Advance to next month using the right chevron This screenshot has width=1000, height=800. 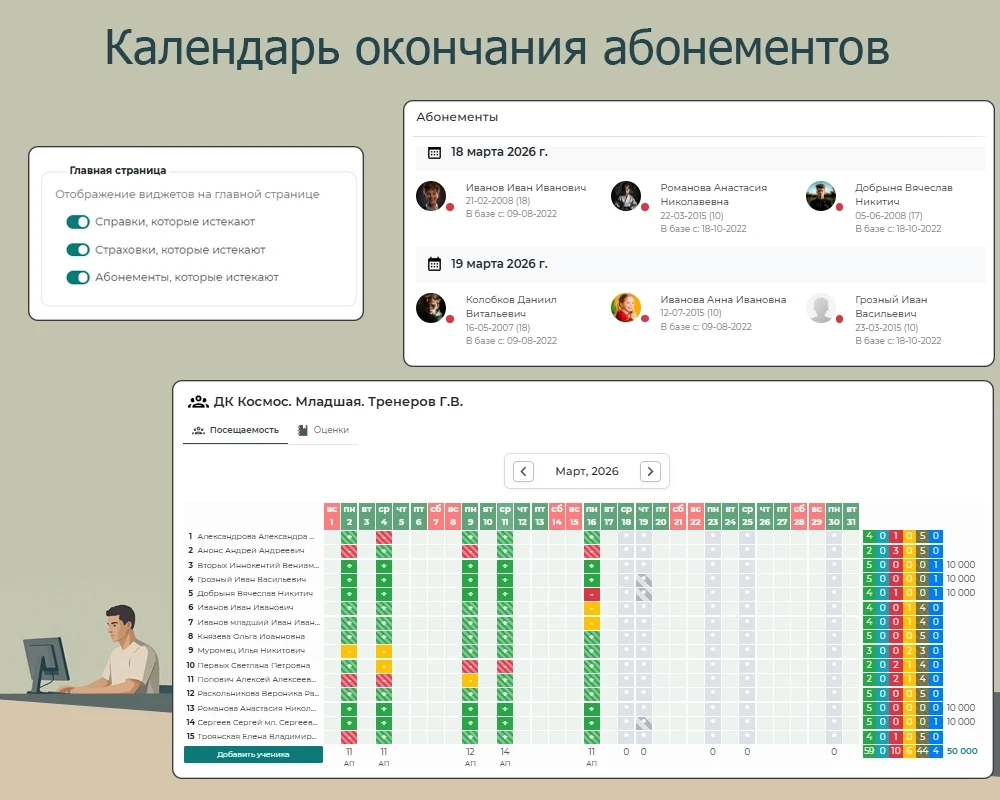click(x=649, y=471)
